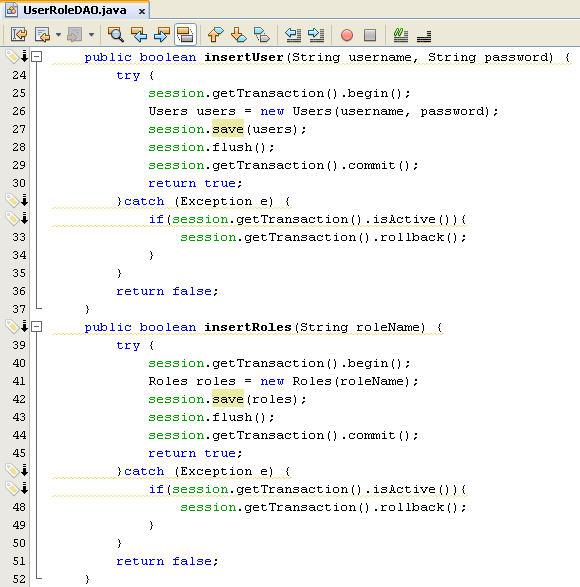Go to previous bookmark icon
The image size is (580, 587).
216,35
